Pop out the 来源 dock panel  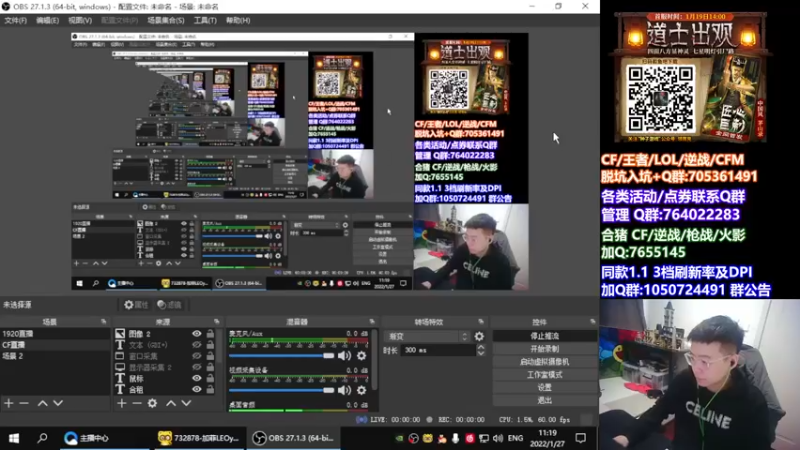tap(216, 322)
